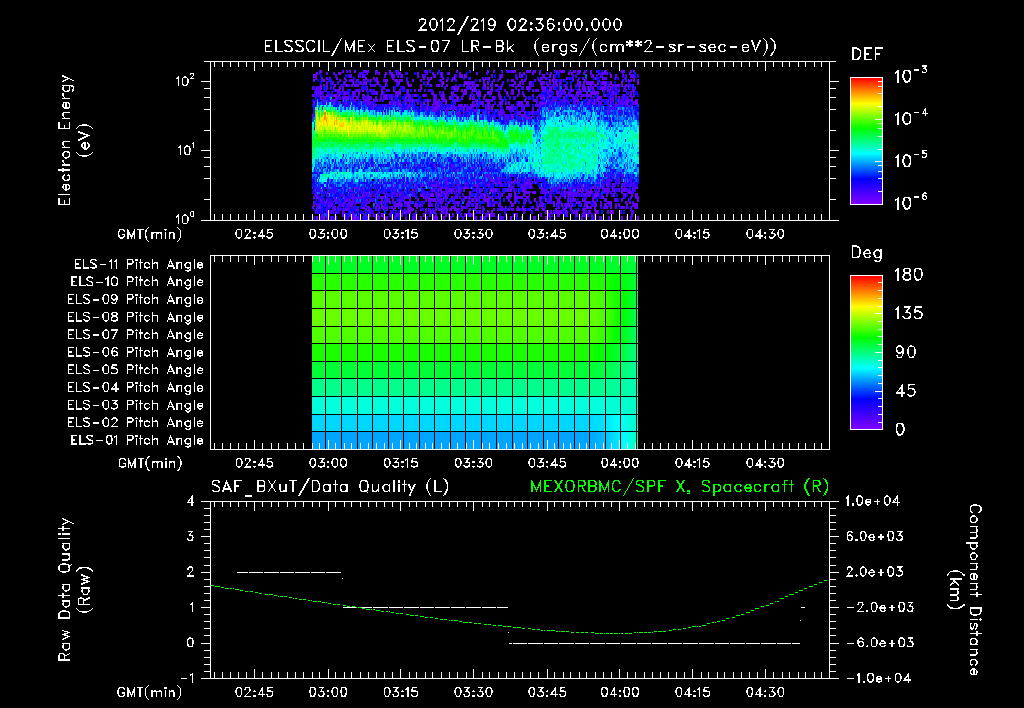Screen dimensions: 1024x708
Task: Click the DEF color scale bar
Action: click(x=866, y=141)
